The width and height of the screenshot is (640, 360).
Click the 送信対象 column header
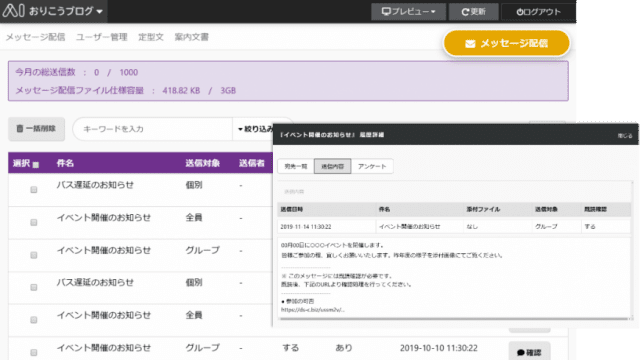pyautogui.click(x=203, y=163)
